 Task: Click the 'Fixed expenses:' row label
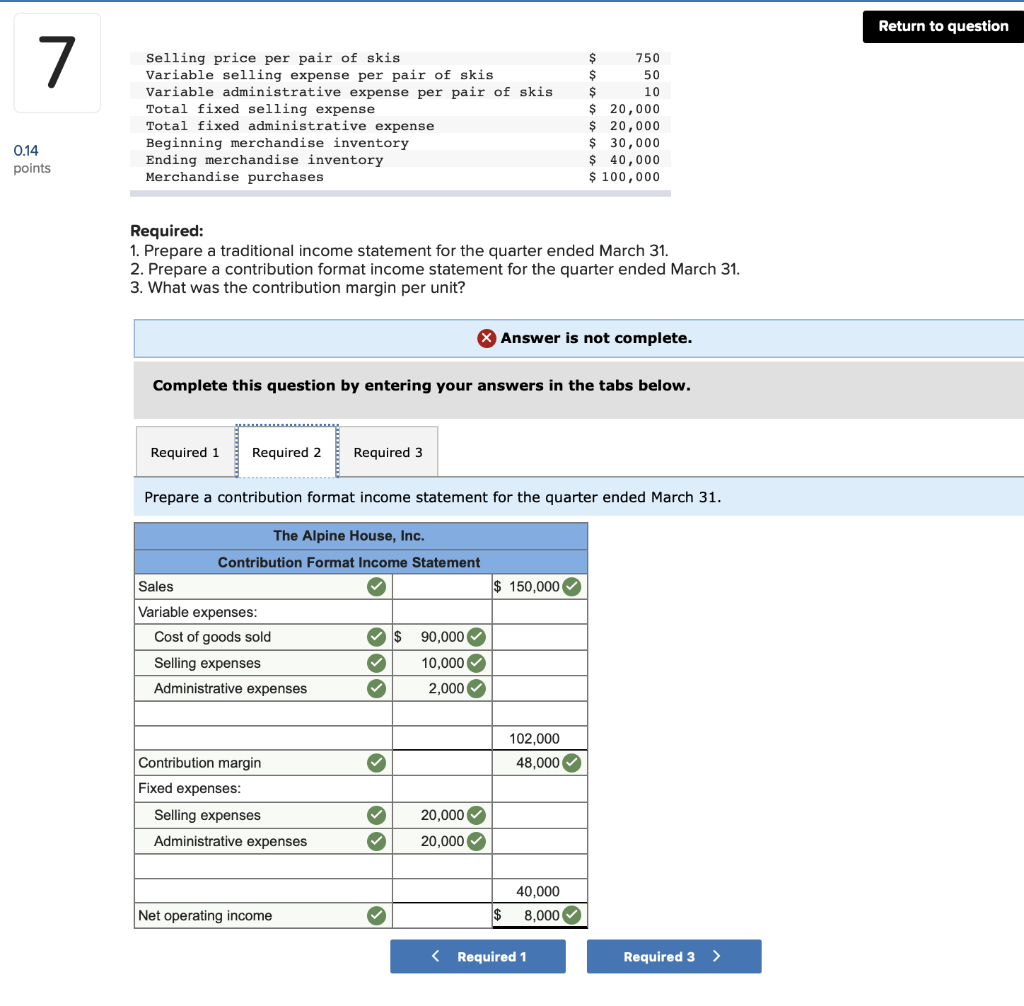(x=189, y=788)
